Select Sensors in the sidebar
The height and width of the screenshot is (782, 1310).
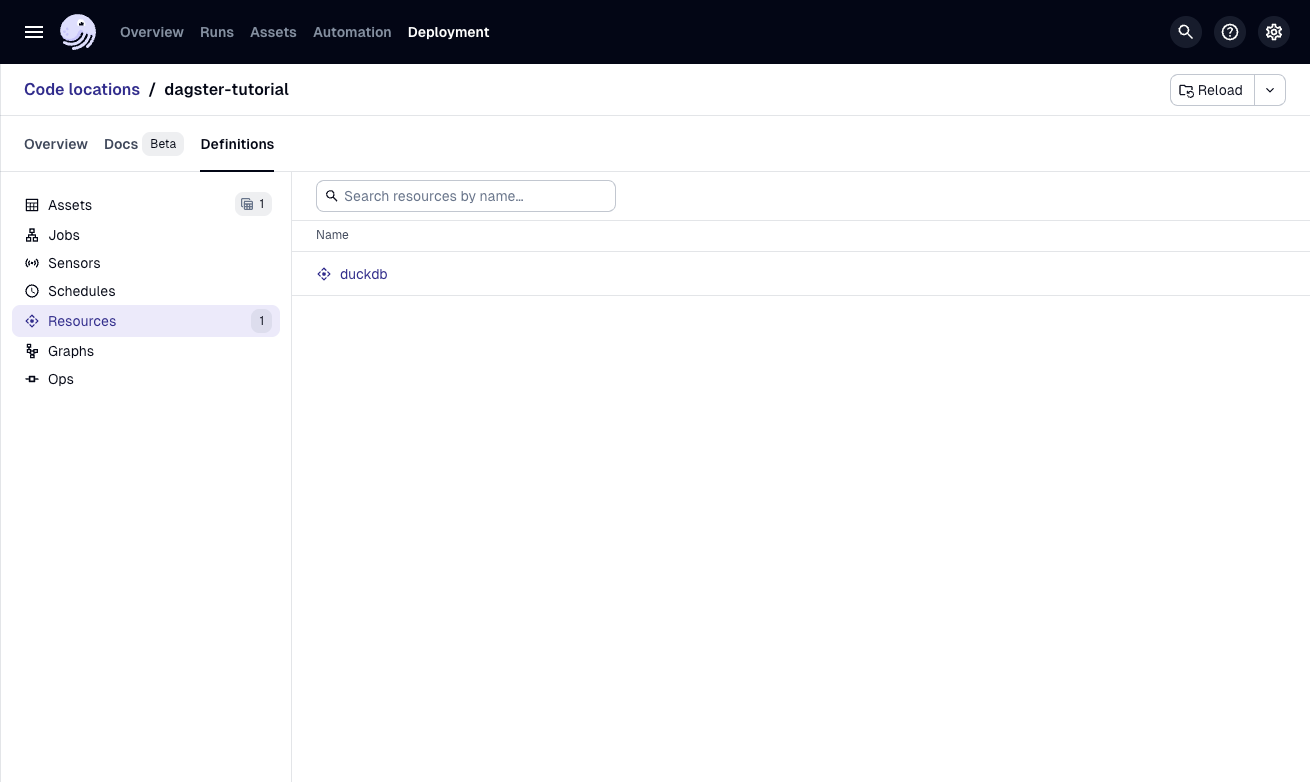pos(74,263)
